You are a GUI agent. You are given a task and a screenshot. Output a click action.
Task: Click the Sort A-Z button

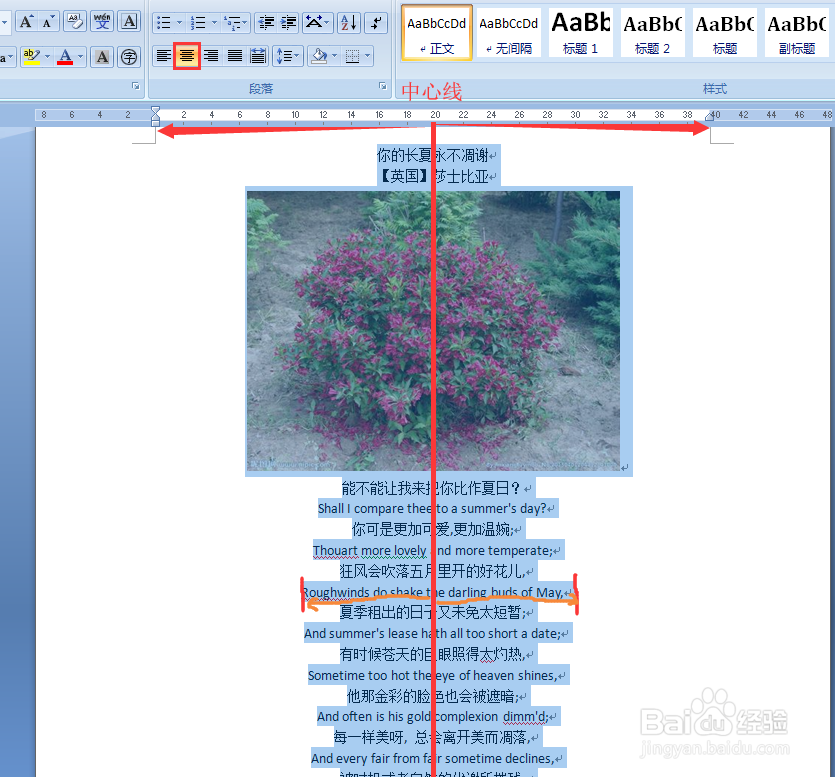pyautogui.click(x=349, y=23)
